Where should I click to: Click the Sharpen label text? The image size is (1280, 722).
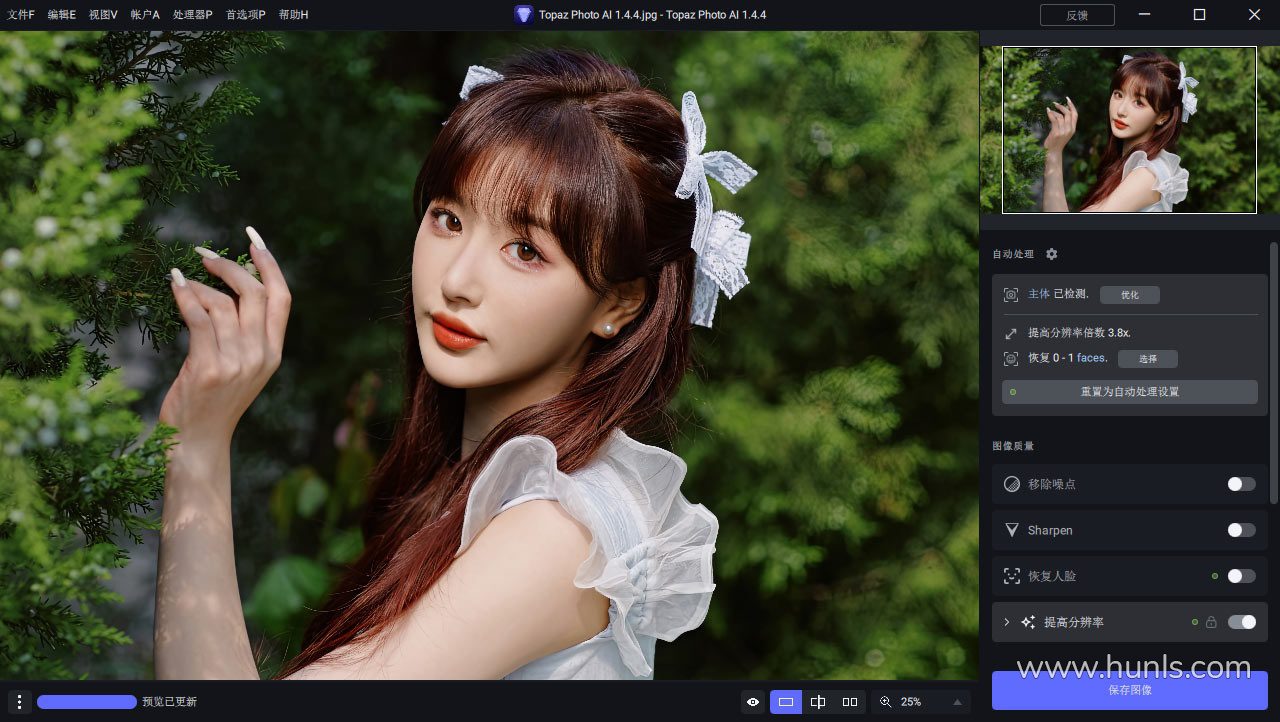[x=1050, y=530]
